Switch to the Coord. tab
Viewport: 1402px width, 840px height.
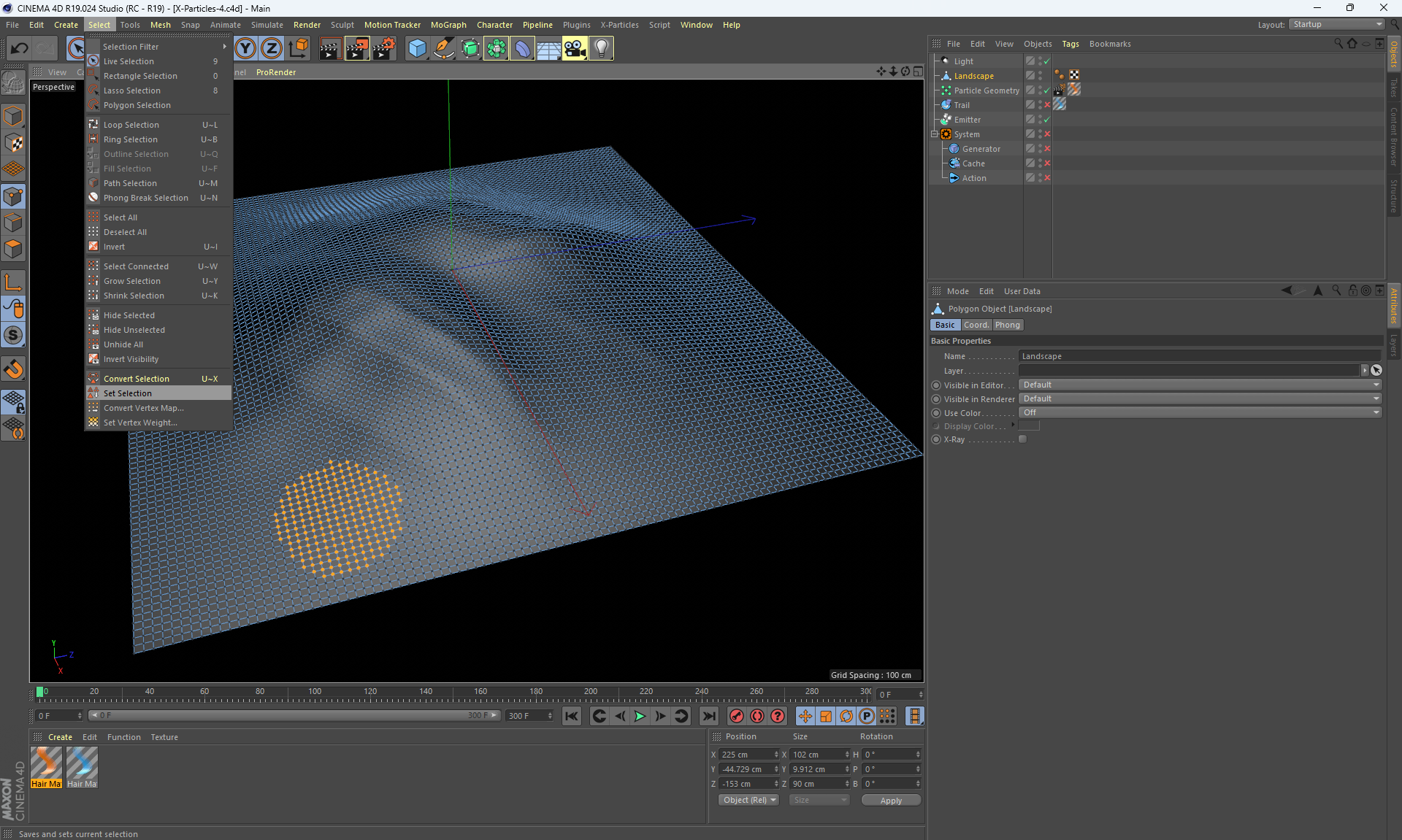[976, 325]
